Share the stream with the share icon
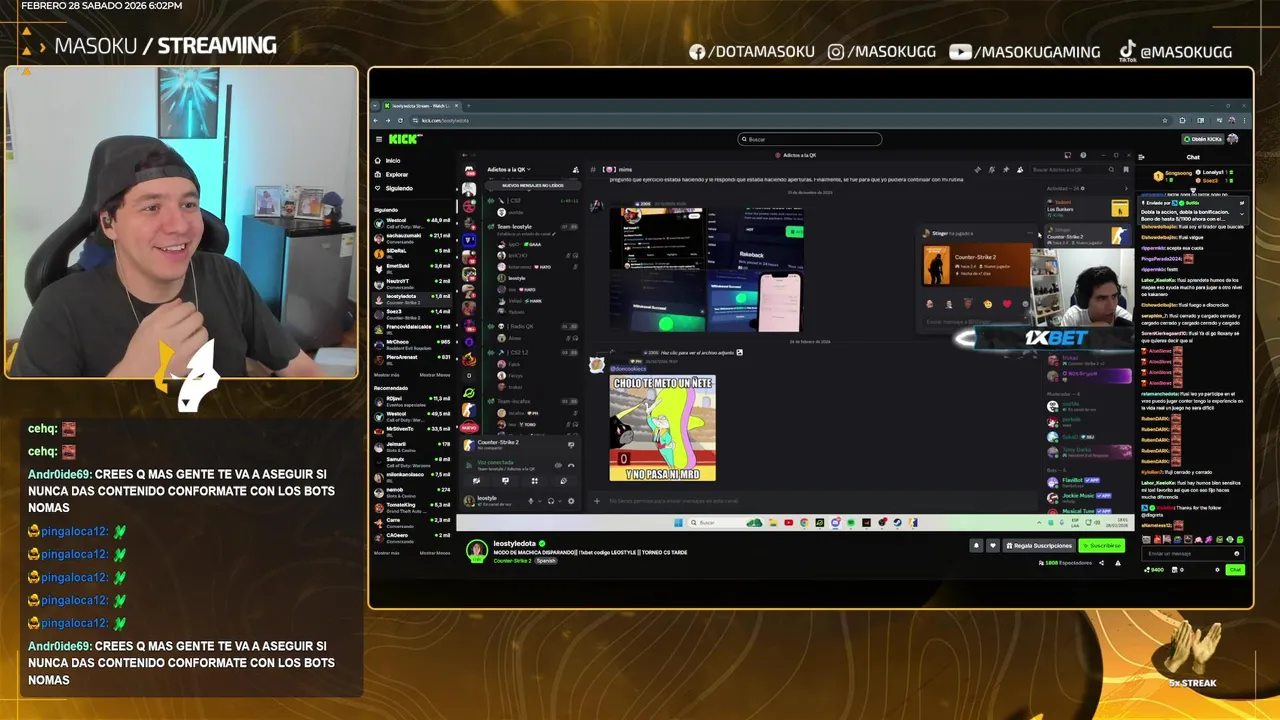 tap(1101, 563)
